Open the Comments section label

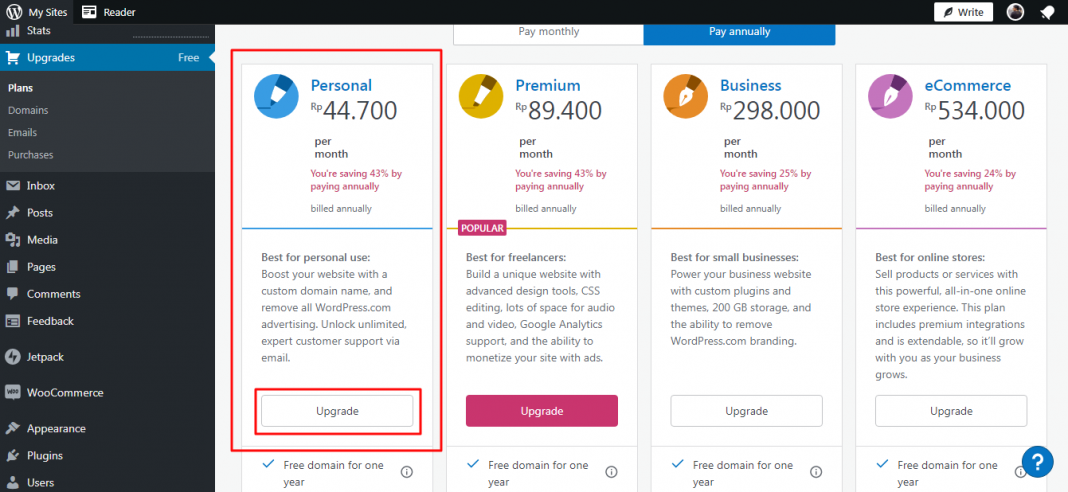coord(54,294)
